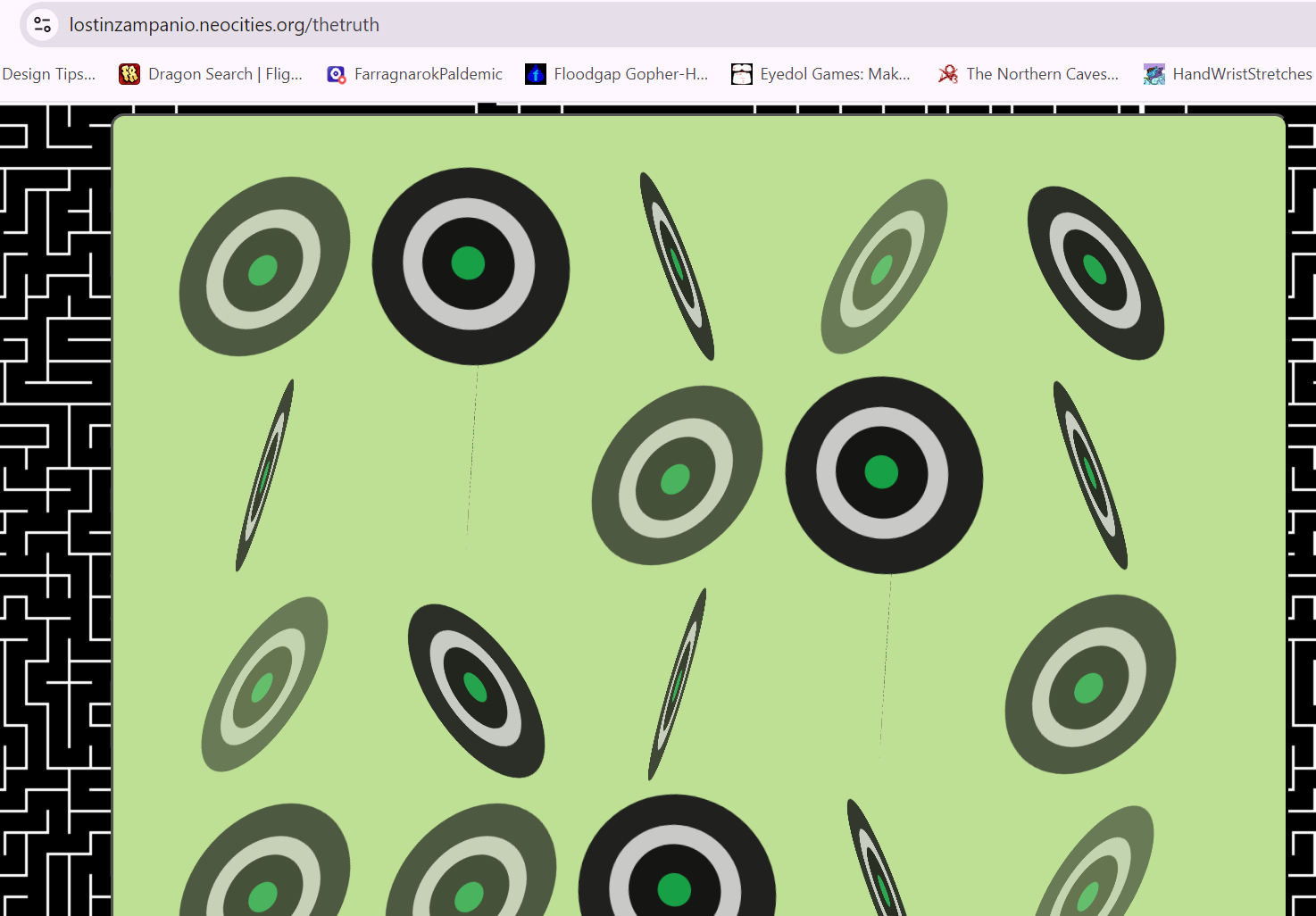The height and width of the screenshot is (916, 1316).
Task: Click the Dragon Search bookmark favicon
Action: pyautogui.click(x=129, y=74)
